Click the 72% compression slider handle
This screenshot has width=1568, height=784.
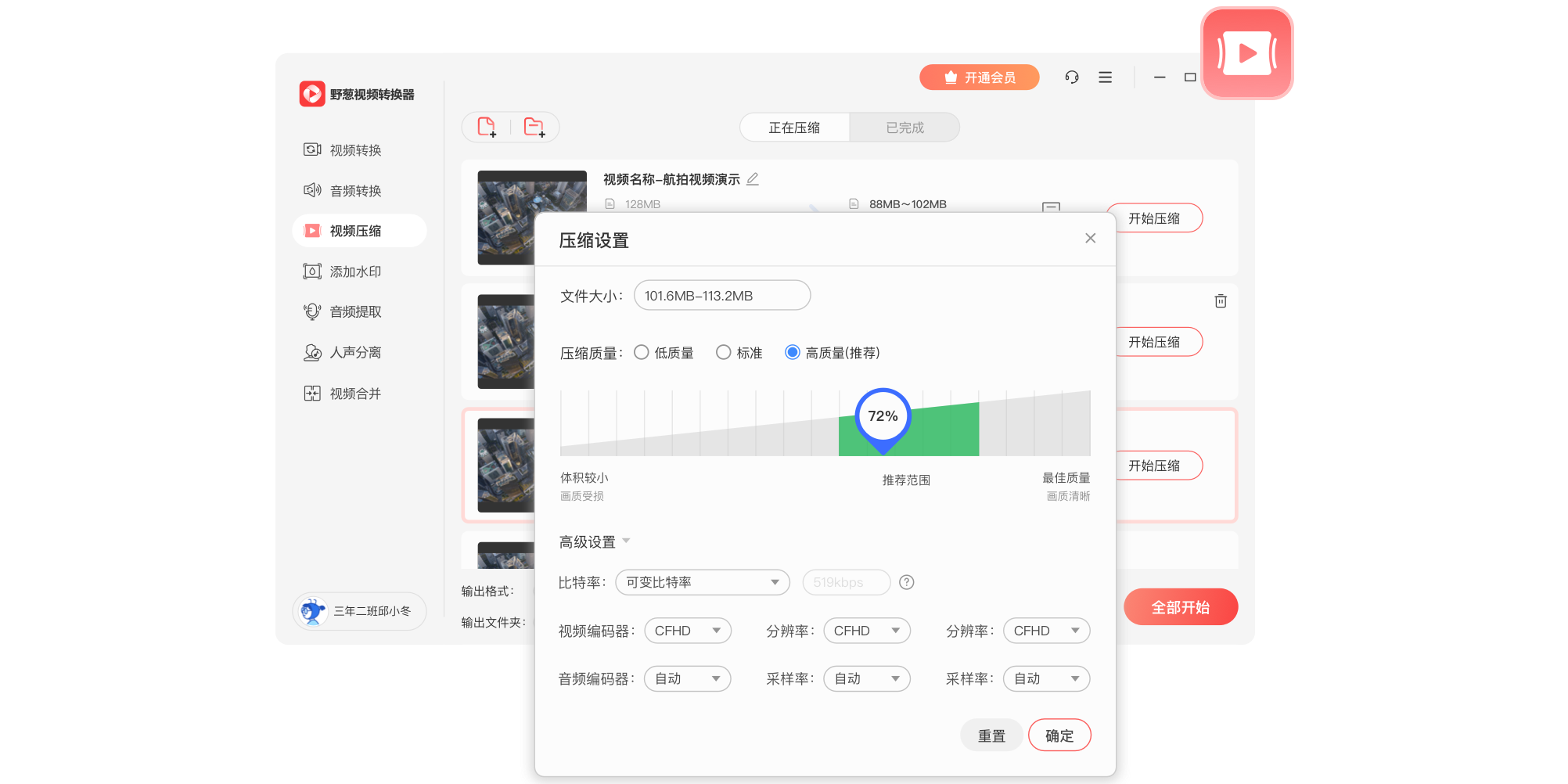click(x=883, y=417)
